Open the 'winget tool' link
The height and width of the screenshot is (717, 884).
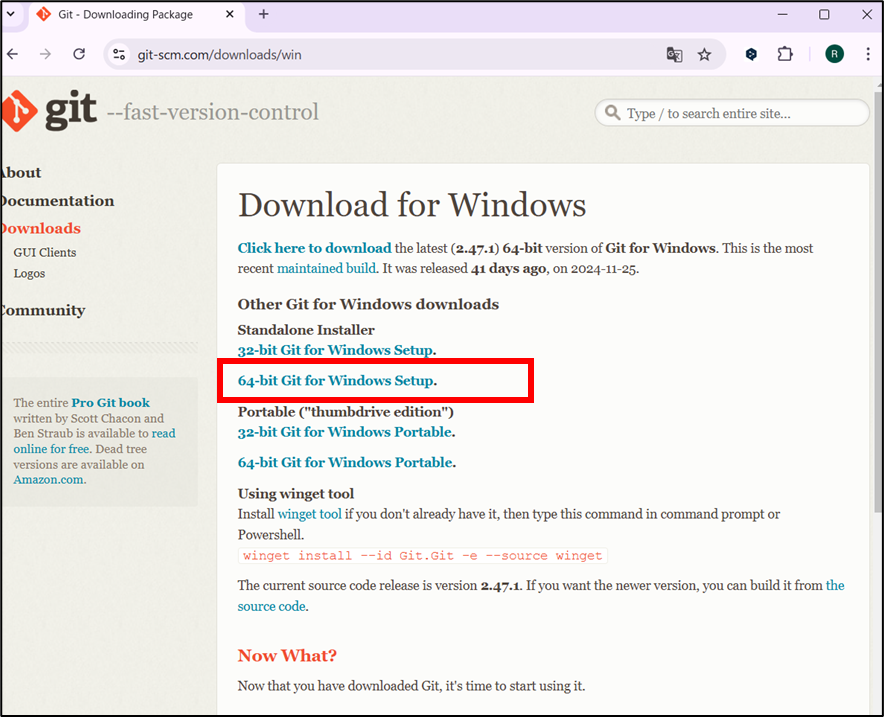point(310,514)
